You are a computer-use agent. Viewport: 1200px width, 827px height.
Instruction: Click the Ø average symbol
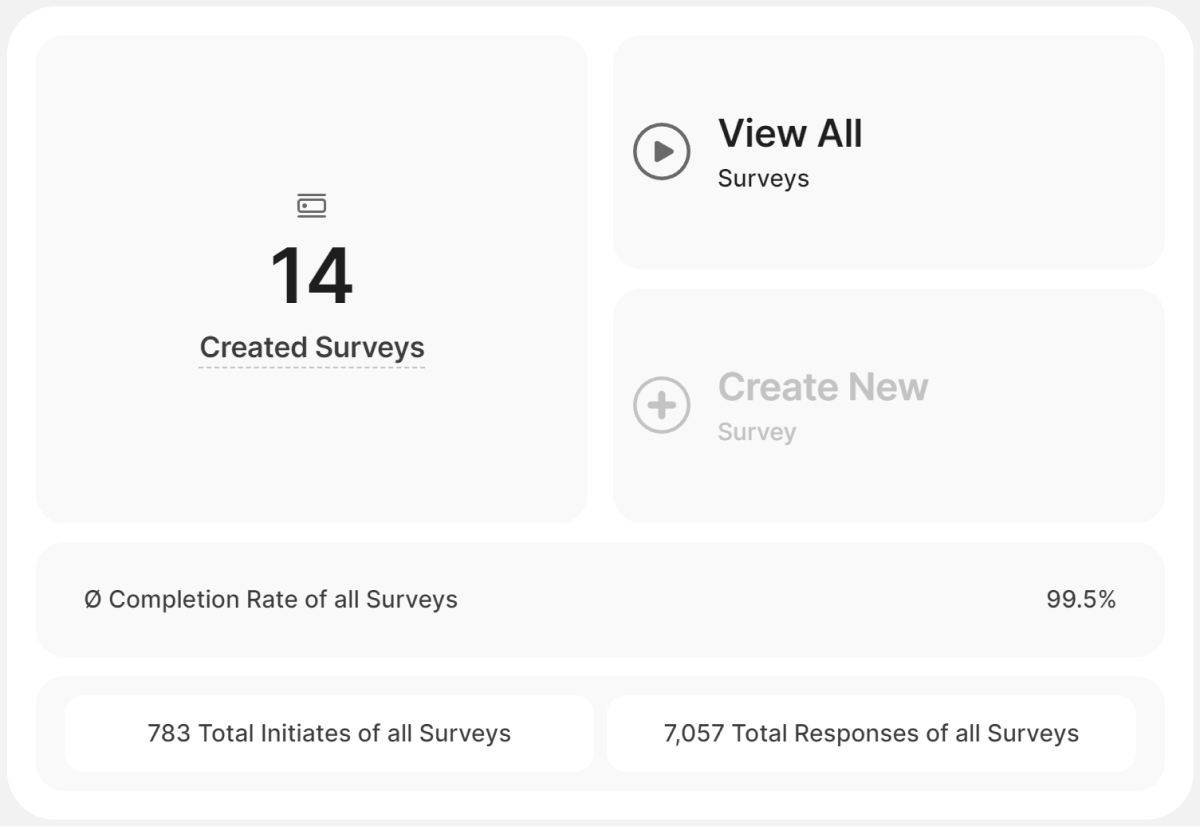click(92, 600)
